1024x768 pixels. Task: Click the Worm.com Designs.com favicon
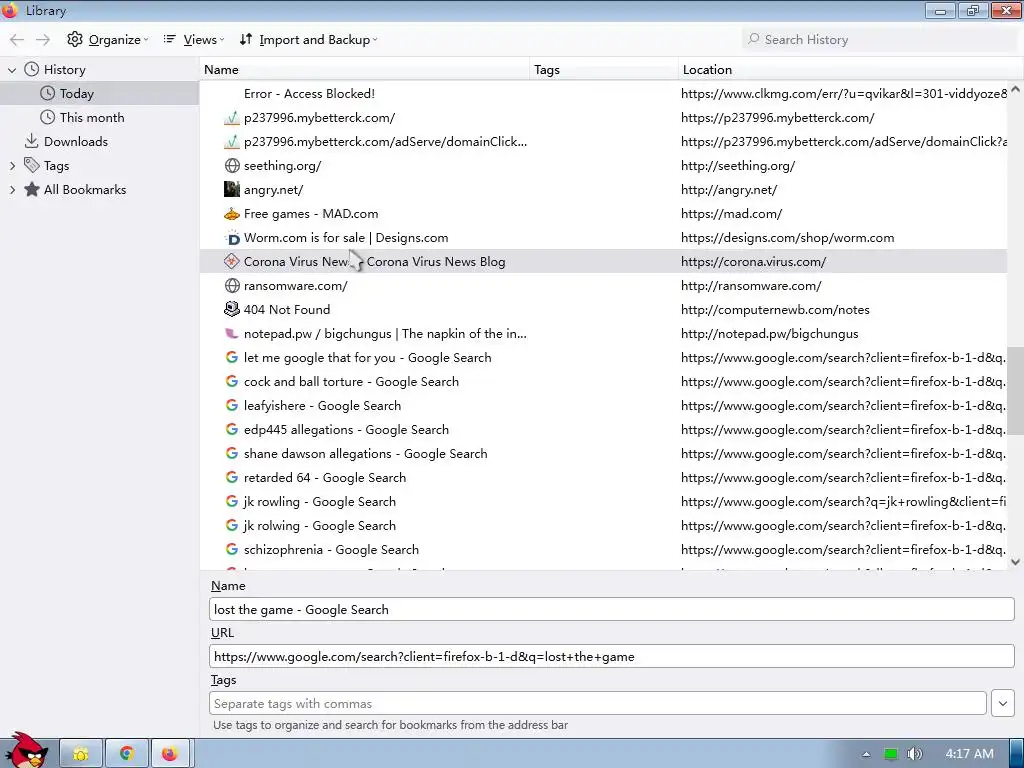click(232, 238)
